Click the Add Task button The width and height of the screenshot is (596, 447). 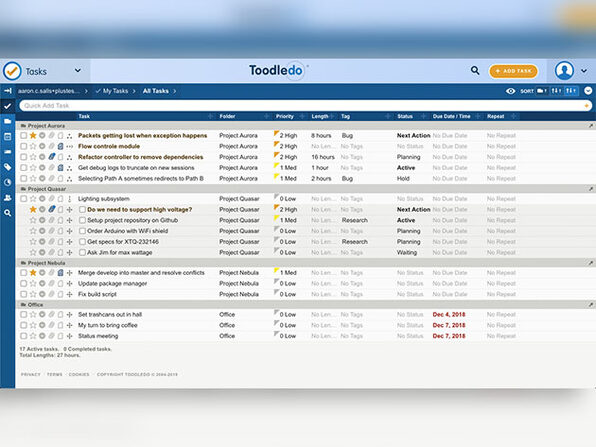tap(513, 71)
